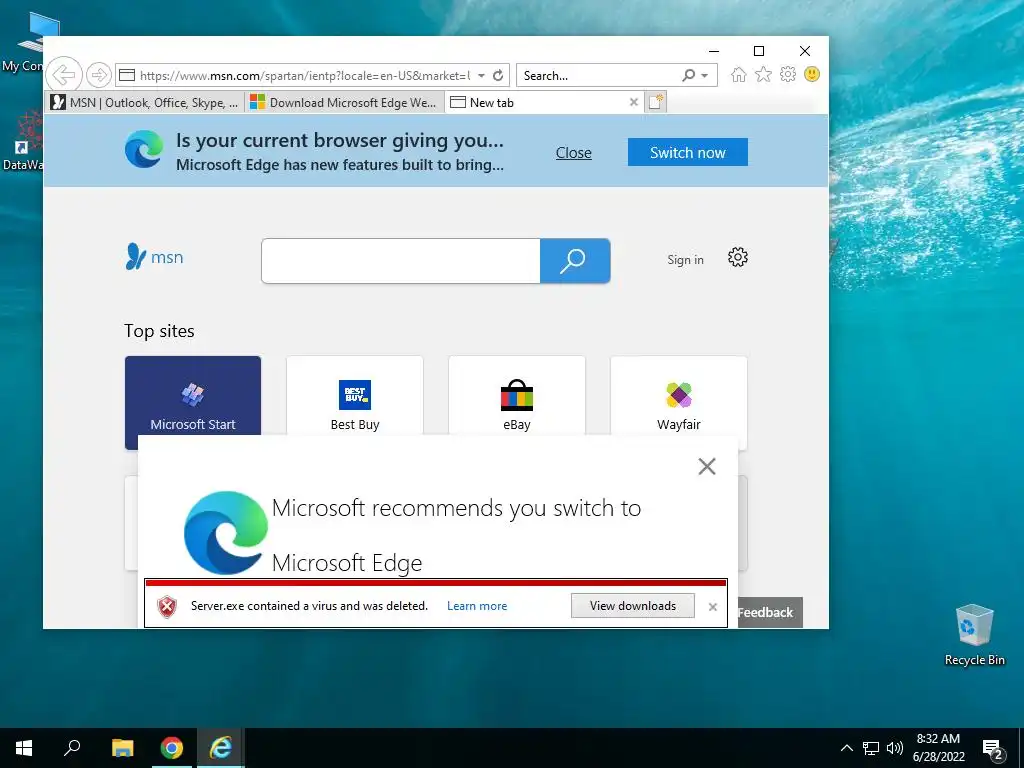Refresh the page with reload icon

[498, 75]
